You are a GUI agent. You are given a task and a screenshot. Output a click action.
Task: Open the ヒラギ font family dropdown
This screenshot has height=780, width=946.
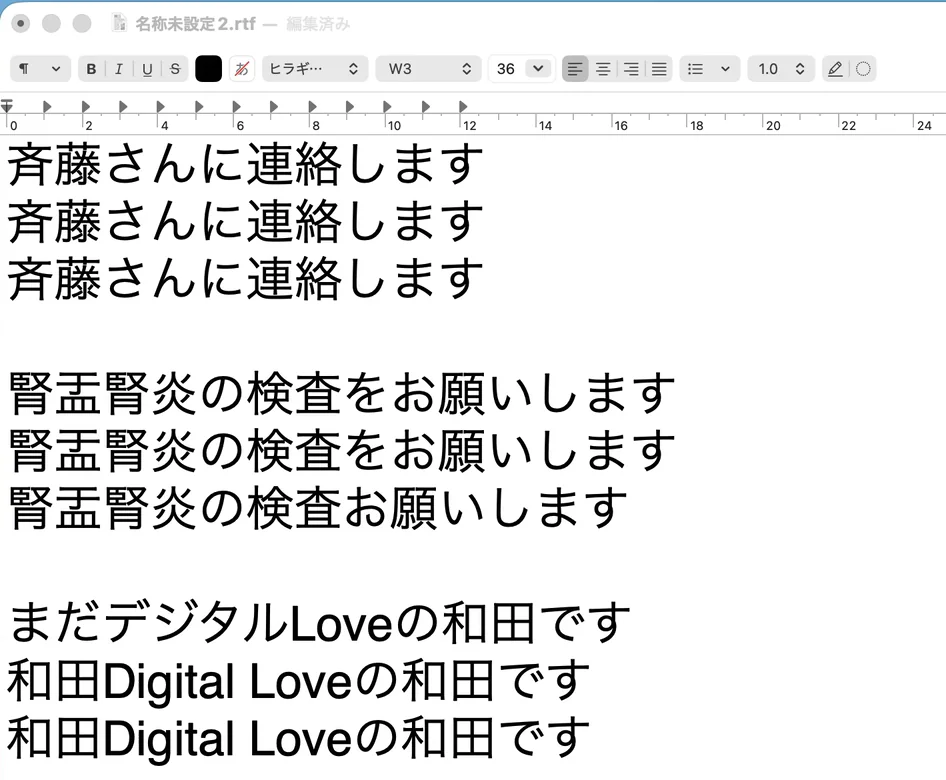click(314, 69)
